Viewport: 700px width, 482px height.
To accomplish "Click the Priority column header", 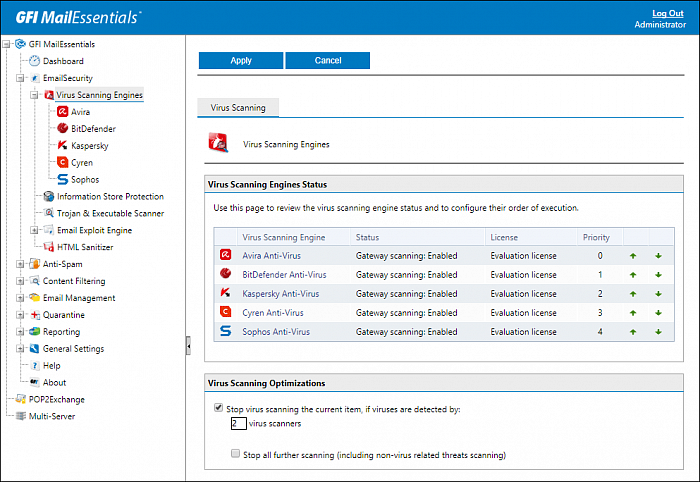I will coord(596,237).
